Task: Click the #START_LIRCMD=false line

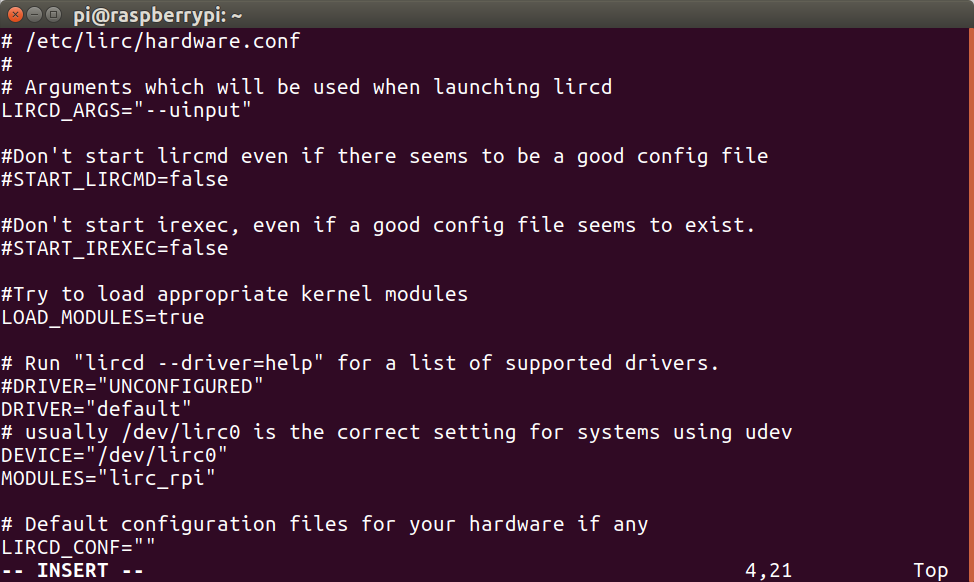Action: [114, 179]
